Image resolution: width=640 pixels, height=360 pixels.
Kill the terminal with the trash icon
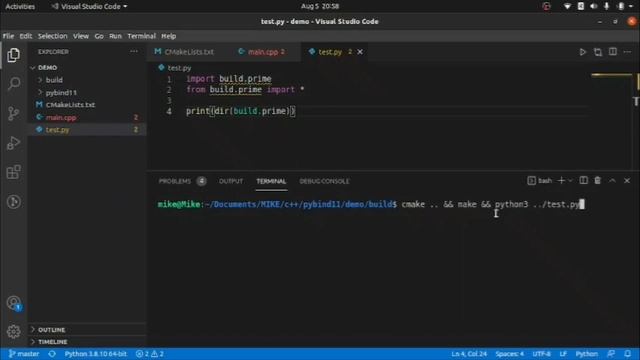(598, 180)
